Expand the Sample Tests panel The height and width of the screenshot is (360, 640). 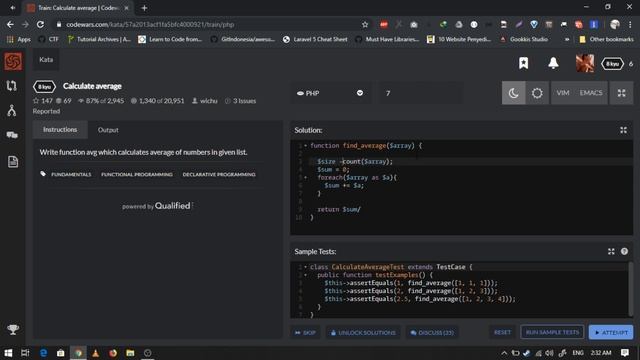pos(611,251)
